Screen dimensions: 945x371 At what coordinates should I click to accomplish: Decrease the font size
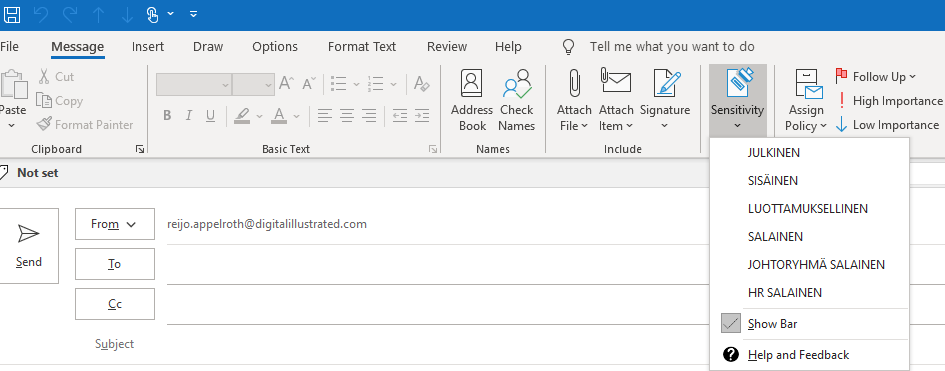[x=309, y=84]
